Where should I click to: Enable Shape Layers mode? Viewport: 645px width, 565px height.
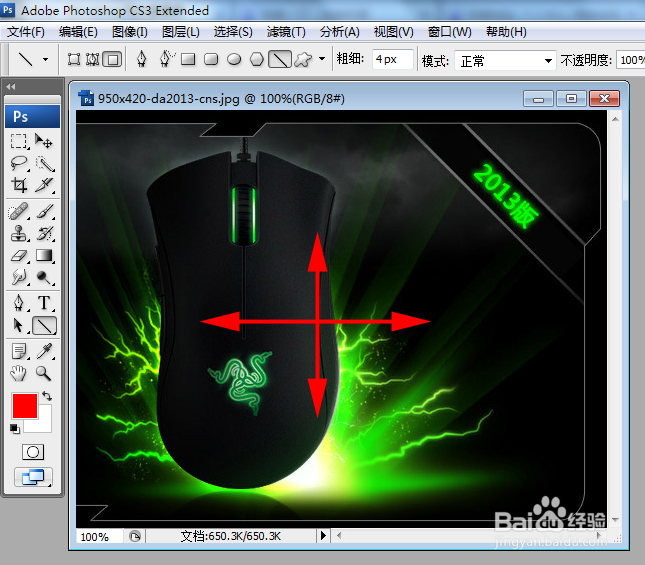pyautogui.click(x=74, y=59)
